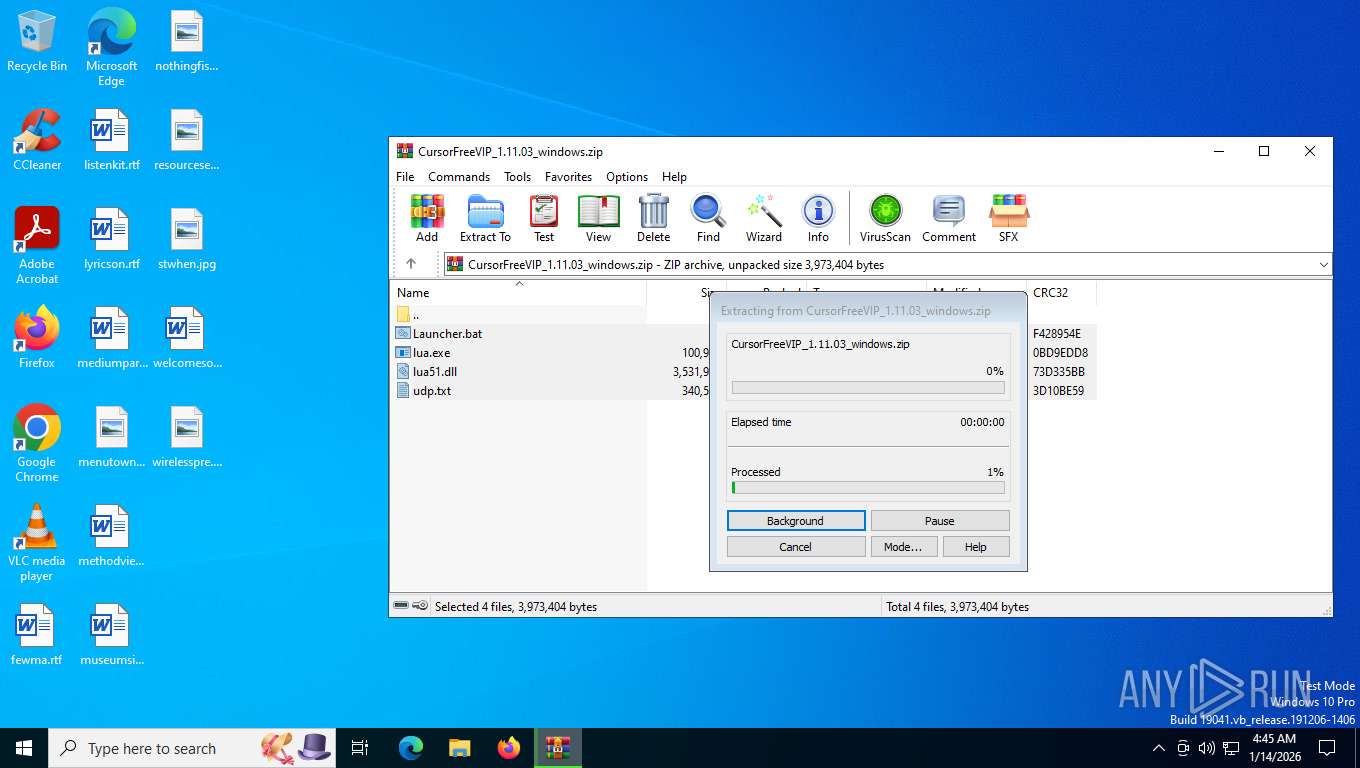Viewport: 1360px width, 768px height.
Task: Click the Find magnifier icon
Action: point(708,219)
